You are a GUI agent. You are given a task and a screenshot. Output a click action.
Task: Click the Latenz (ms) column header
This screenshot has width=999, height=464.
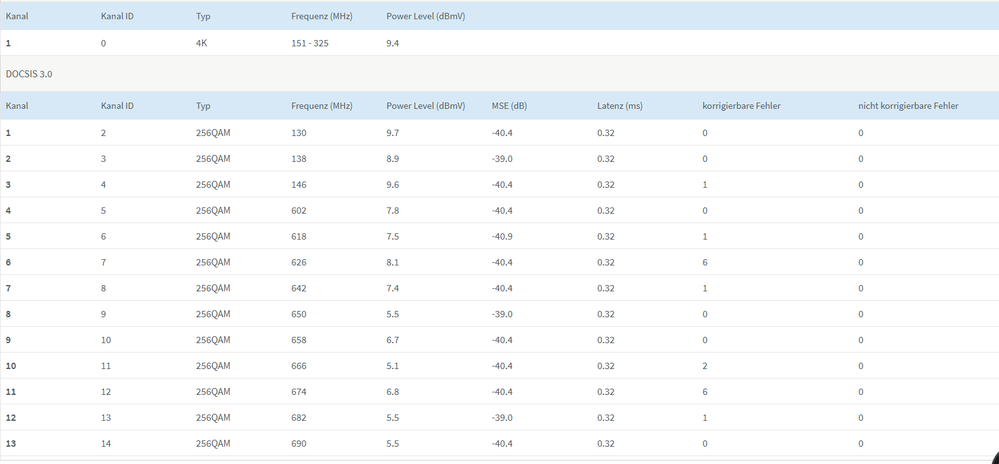pos(620,106)
